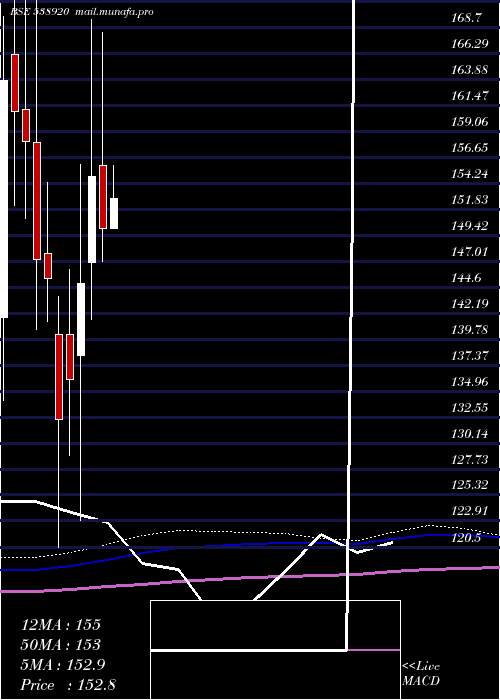Click the 12MA : 155 reading
This screenshot has height=700, width=500.
pos(61,625)
